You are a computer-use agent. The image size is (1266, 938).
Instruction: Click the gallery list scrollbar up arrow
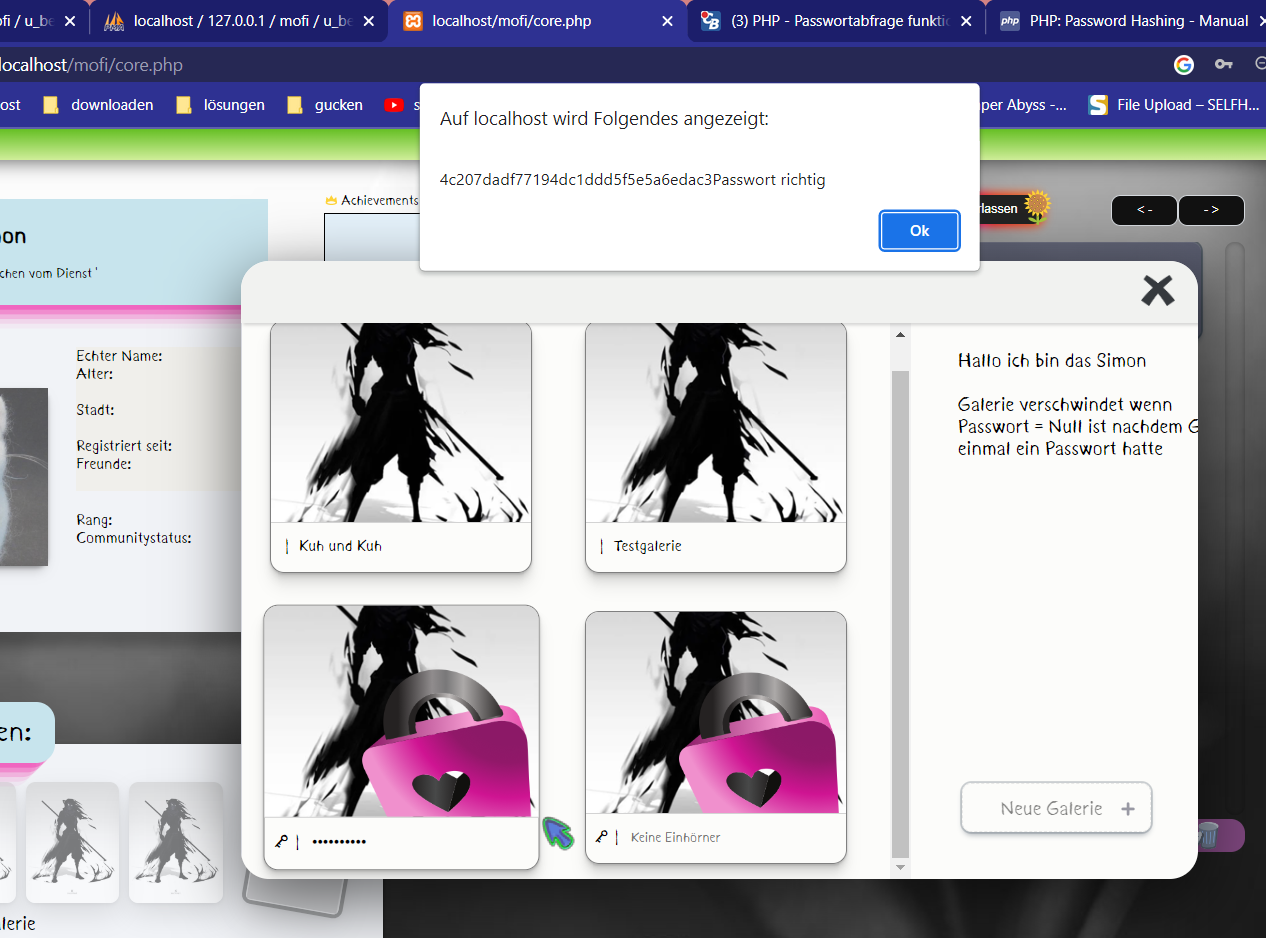pyautogui.click(x=900, y=335)
